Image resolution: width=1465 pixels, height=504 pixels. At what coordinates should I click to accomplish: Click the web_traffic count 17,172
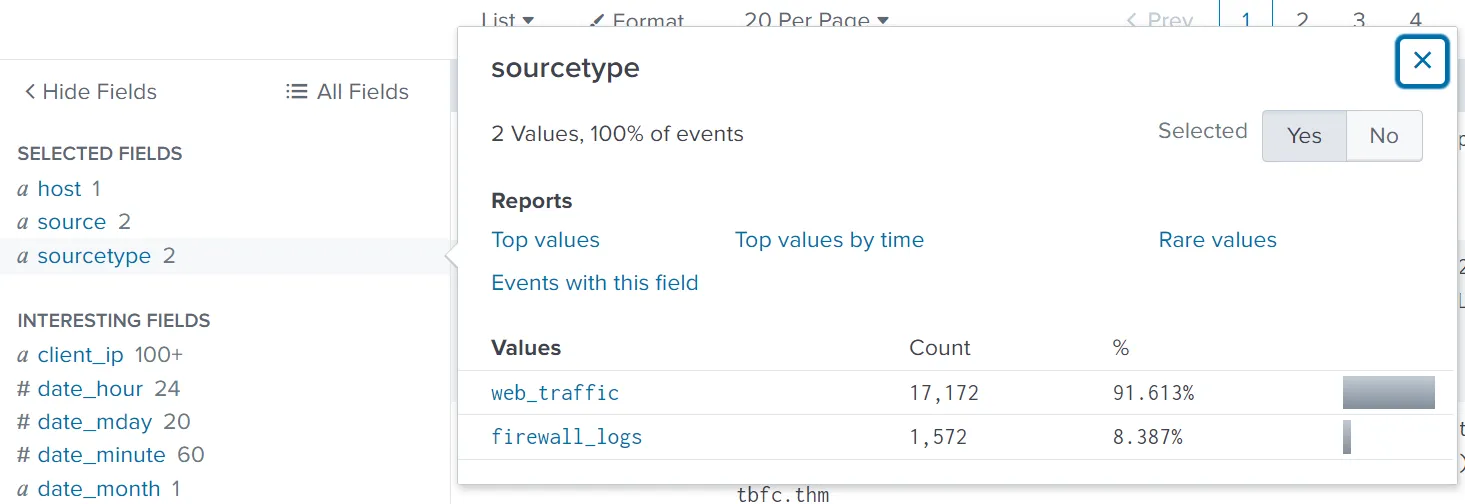click(943, 393)
